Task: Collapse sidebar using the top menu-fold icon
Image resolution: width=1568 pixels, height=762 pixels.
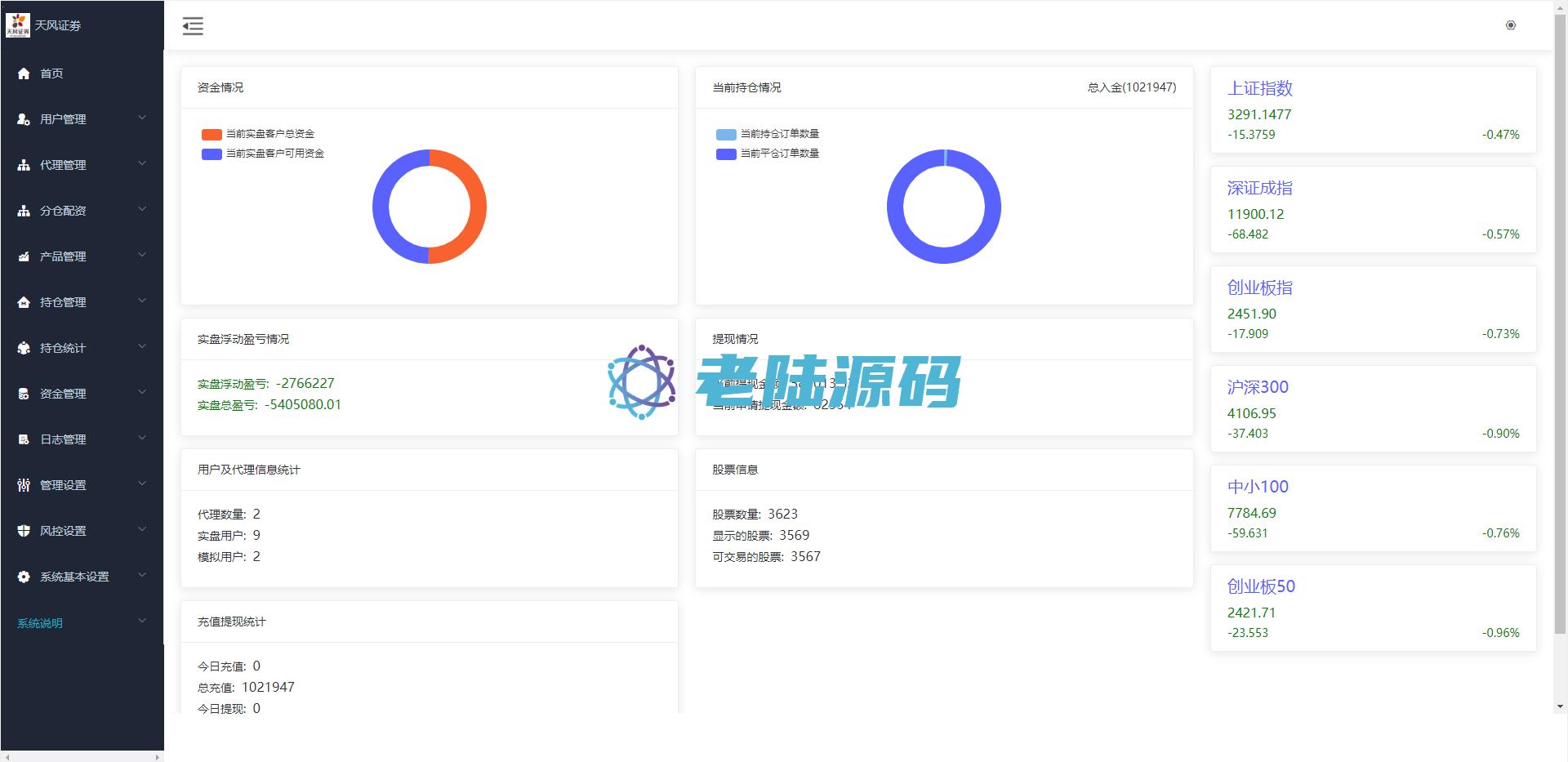Action: coord(193,26)
